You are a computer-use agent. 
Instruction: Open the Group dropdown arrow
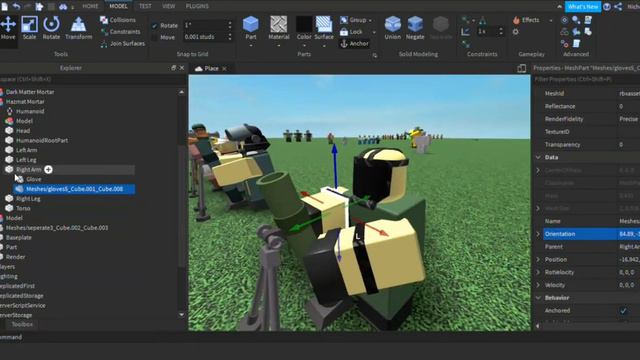click(x=370, y=20)
